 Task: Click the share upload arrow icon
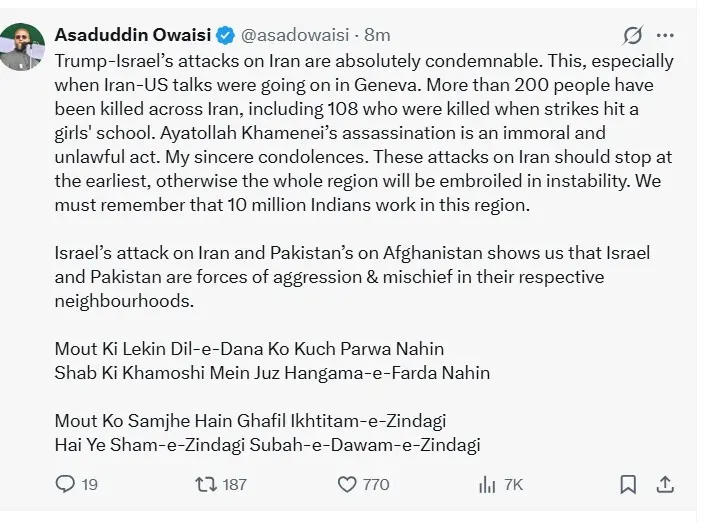point(664,484)
